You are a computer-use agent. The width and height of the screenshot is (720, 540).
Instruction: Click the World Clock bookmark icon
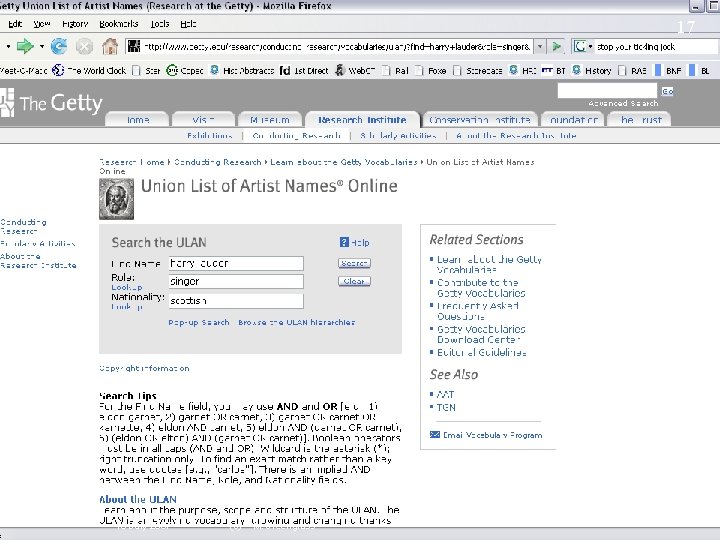coord(58,70)
